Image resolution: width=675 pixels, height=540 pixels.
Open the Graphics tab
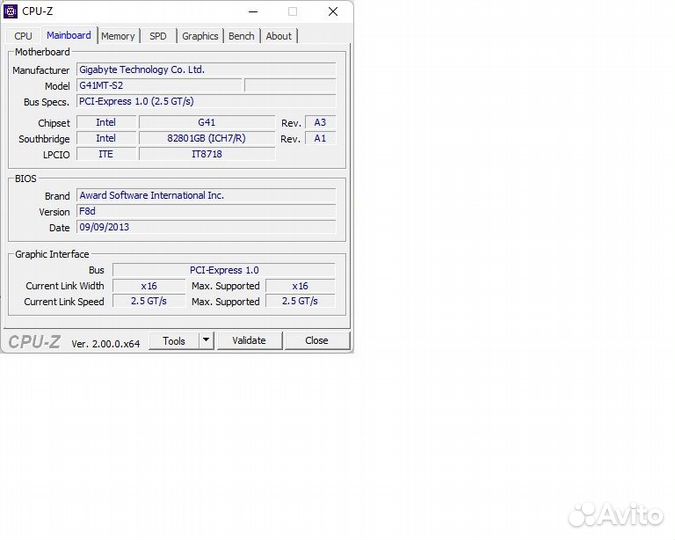(200, 36)
